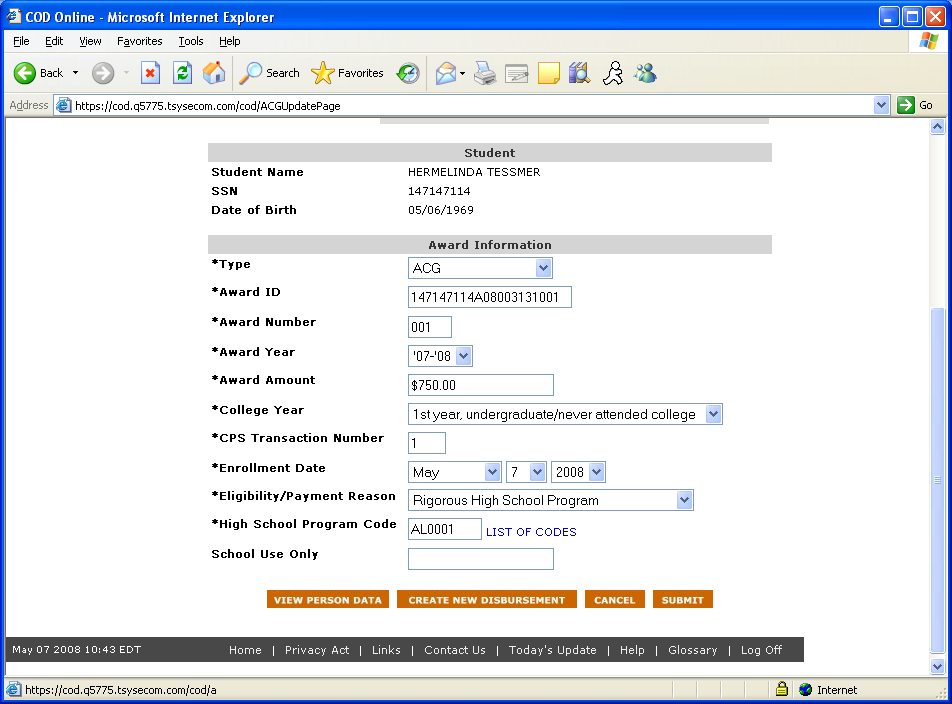Open the Search pane
The width and height of the screenshot is (952, 704).
269,73
